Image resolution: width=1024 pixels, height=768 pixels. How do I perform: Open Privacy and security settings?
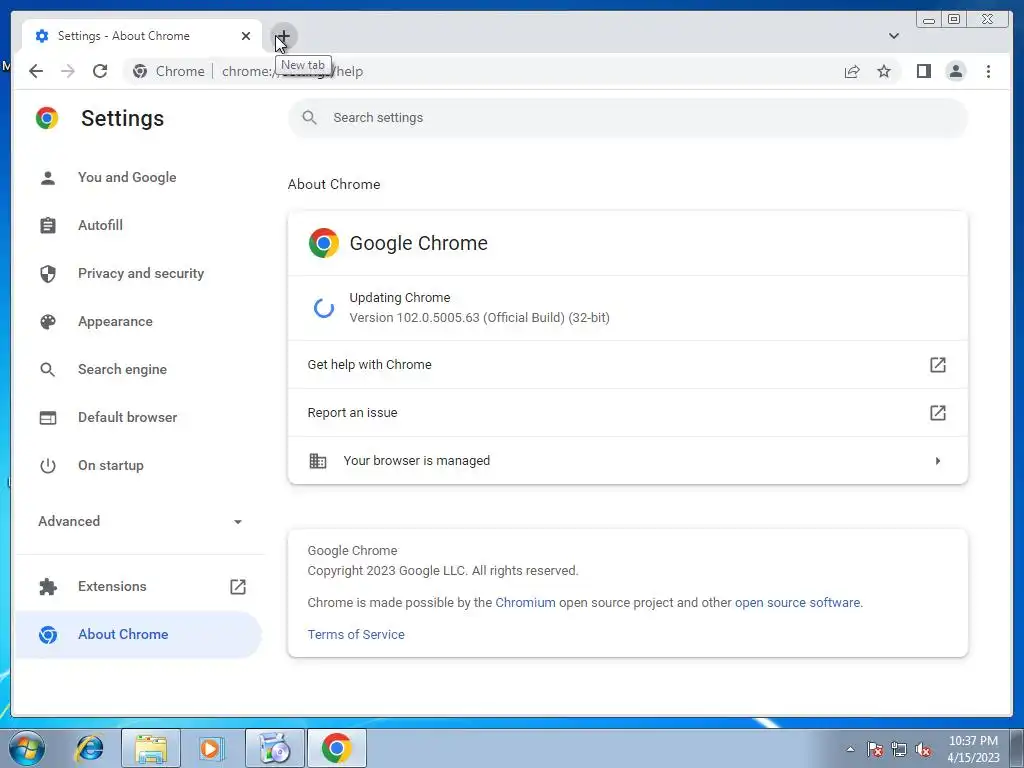[139, 274]
